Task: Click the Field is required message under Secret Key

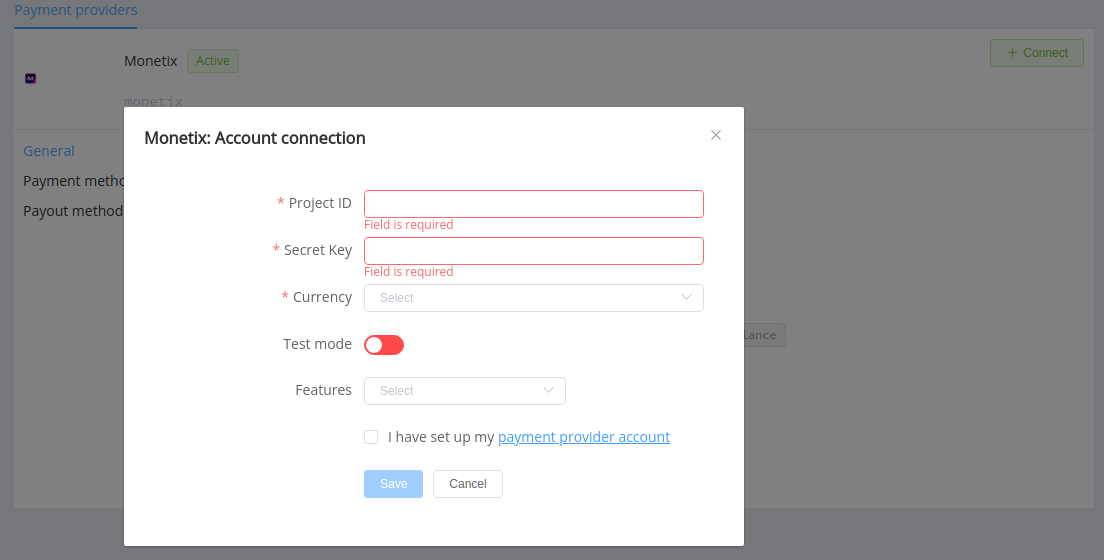Action: click(408, 272)
